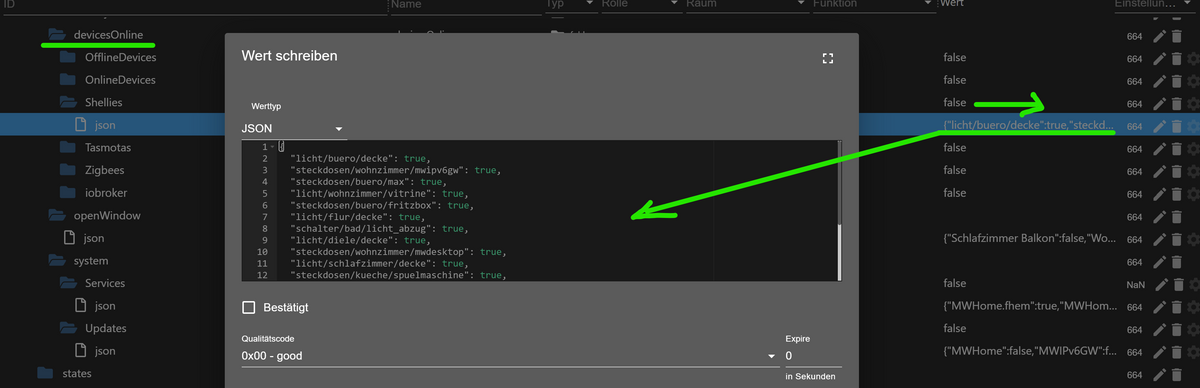Edit the highlighted json row with pencil
This screenshot has height=388, width=1200.
click(1159, 125)
